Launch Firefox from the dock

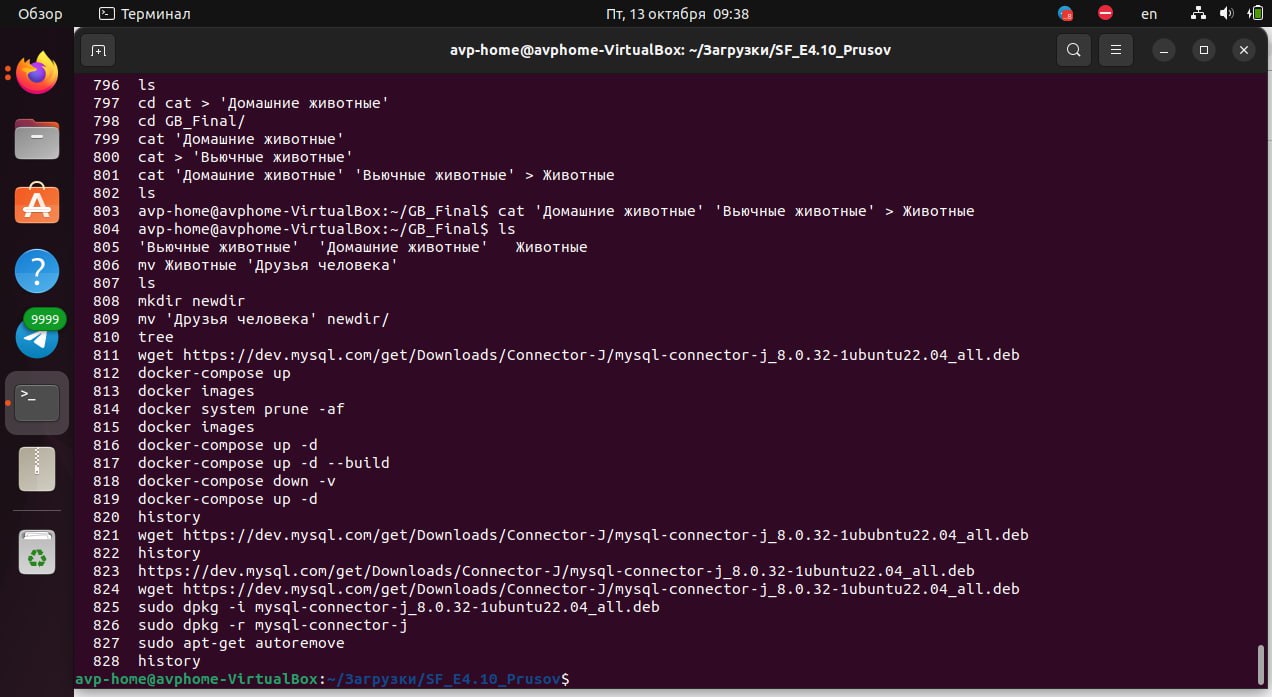click(x=37, y=73)
